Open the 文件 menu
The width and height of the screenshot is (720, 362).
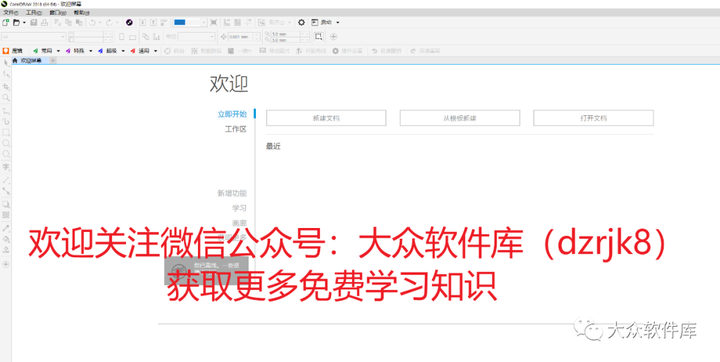click(x=11, y=13)
